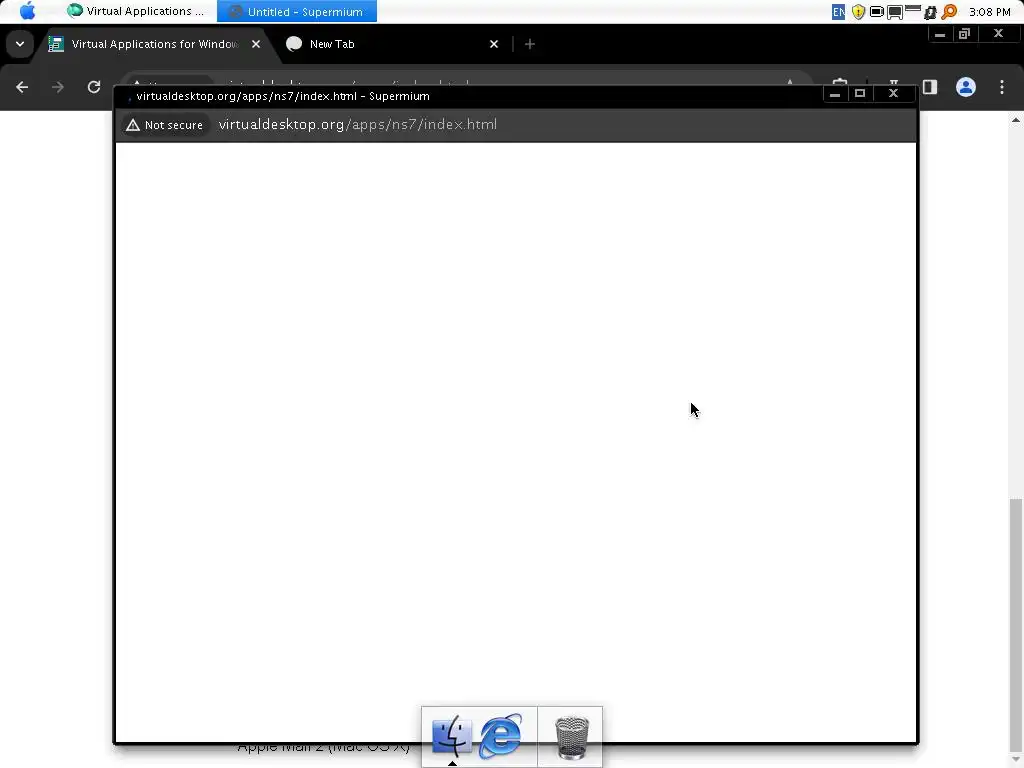1024x768 pixels.
Task: Open the three-dot browser menu
Action: (1002, 87)
